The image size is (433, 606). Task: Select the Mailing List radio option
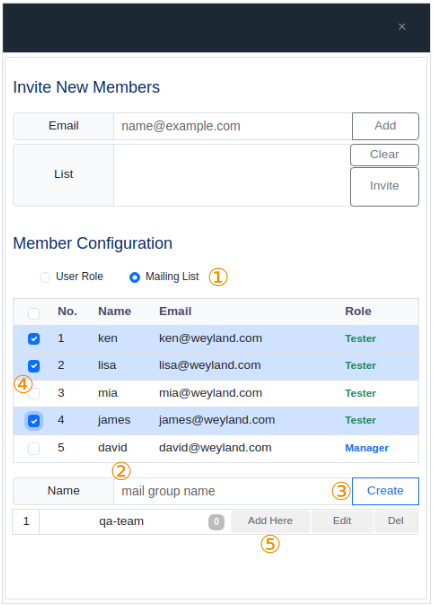click(x=135, y=277)
